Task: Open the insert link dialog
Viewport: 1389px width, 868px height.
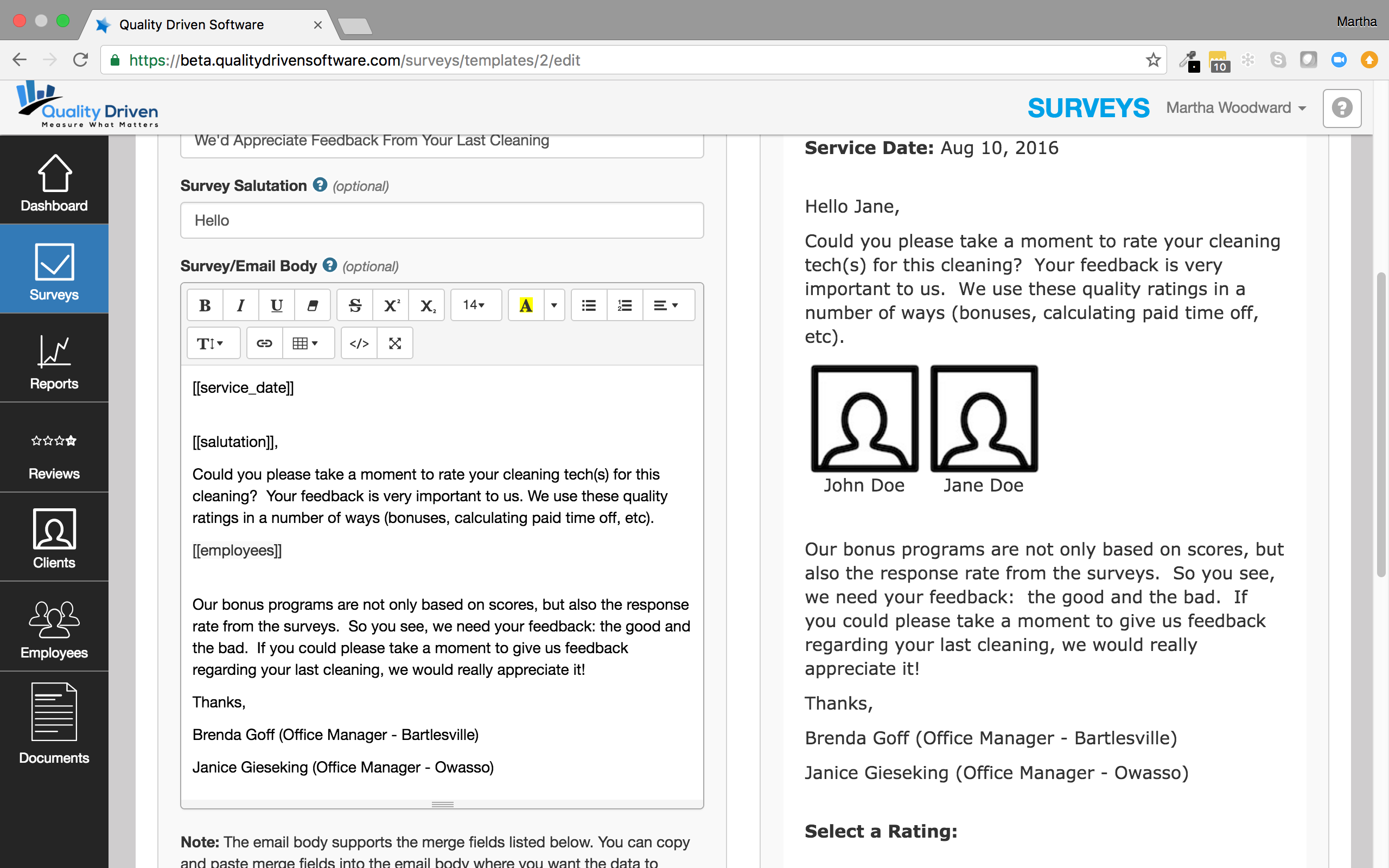Action: click(x=264, y=343)
